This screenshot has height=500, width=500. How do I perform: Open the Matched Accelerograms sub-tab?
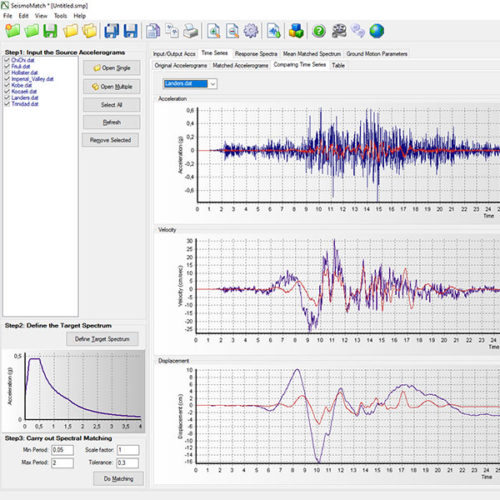pyautogui.click(x=240, y=65)
